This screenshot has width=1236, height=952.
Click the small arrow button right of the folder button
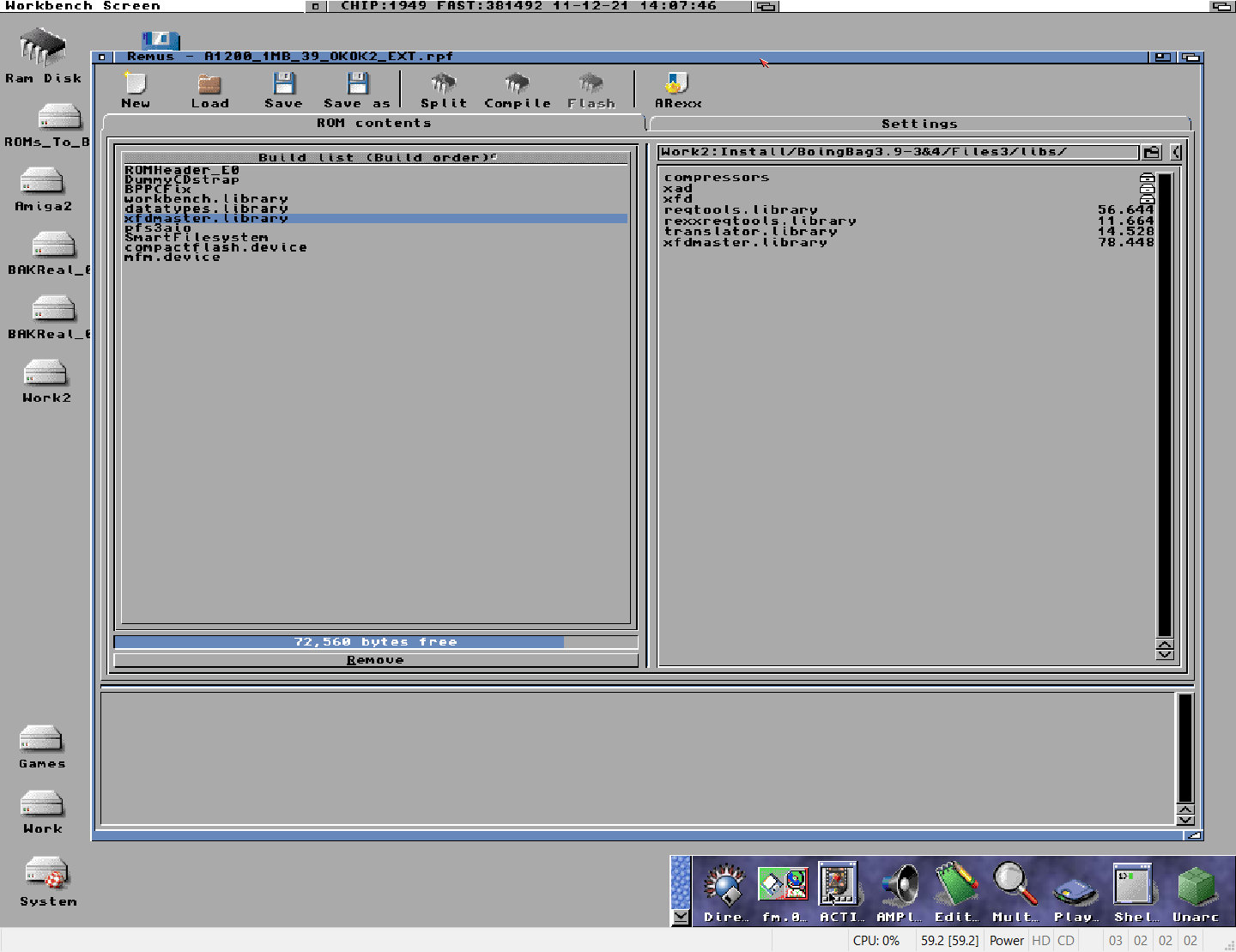click(x=1176, y=152)
